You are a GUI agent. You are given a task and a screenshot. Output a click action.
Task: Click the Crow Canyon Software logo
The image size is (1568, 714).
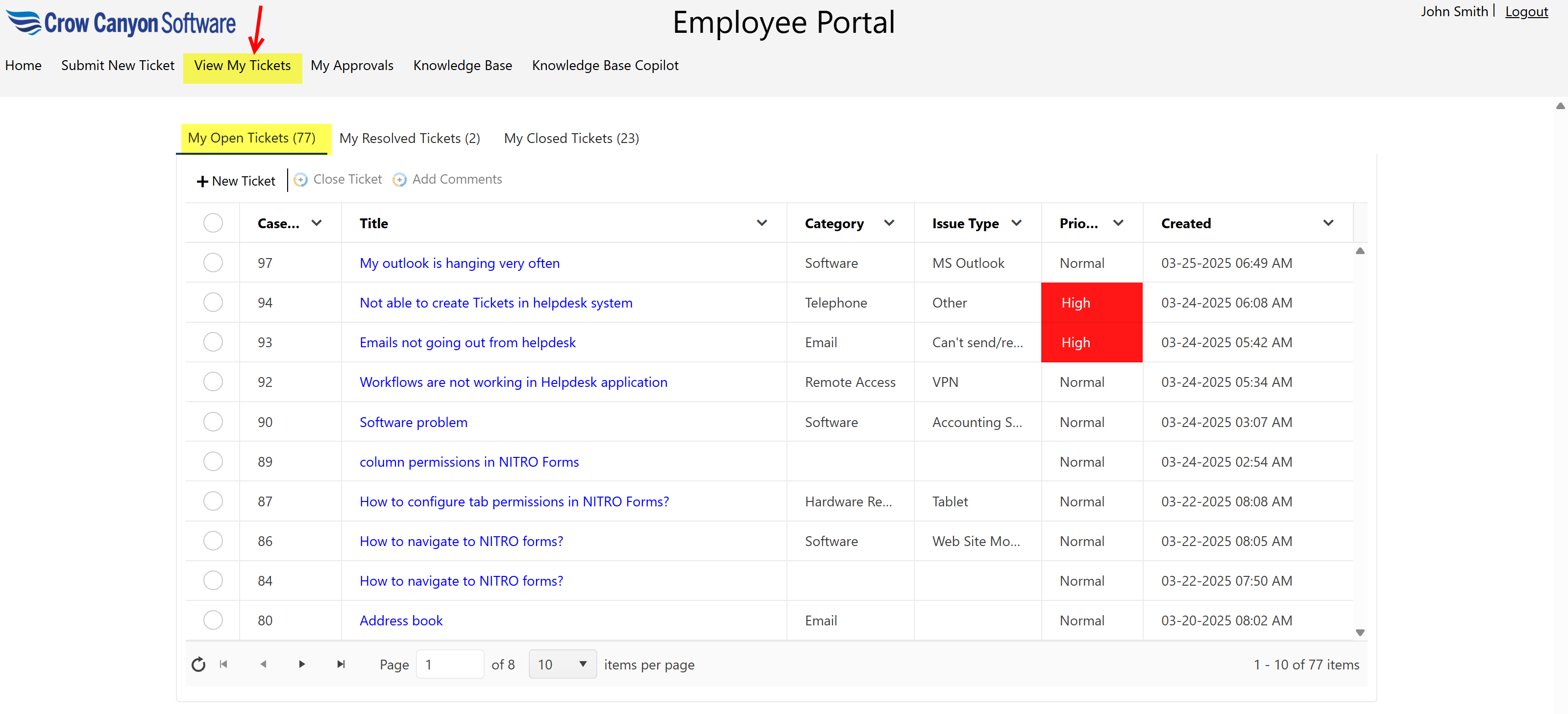121,23
